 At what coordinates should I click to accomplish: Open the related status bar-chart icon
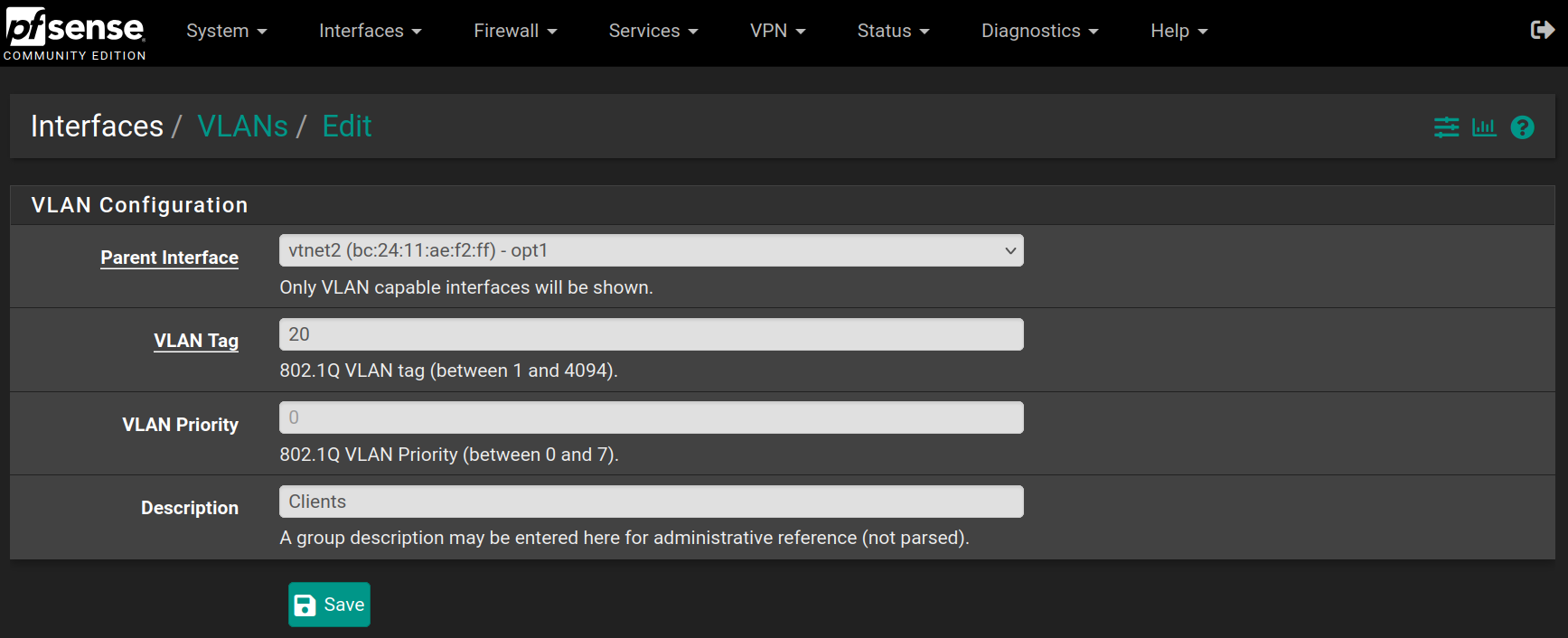1484,127
